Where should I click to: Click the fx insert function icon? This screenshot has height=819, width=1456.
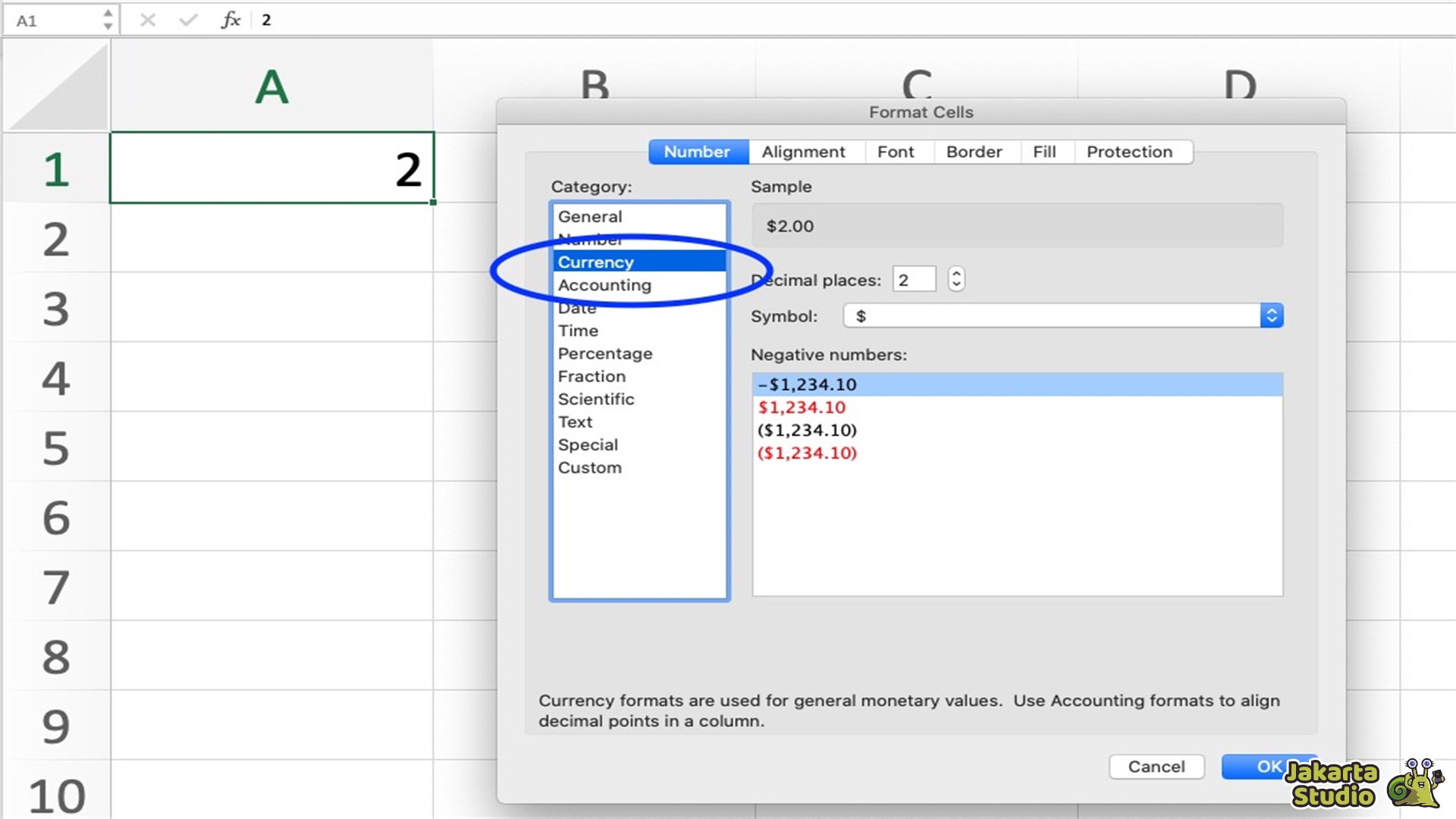pyautogui.click(x=231, y=20)
